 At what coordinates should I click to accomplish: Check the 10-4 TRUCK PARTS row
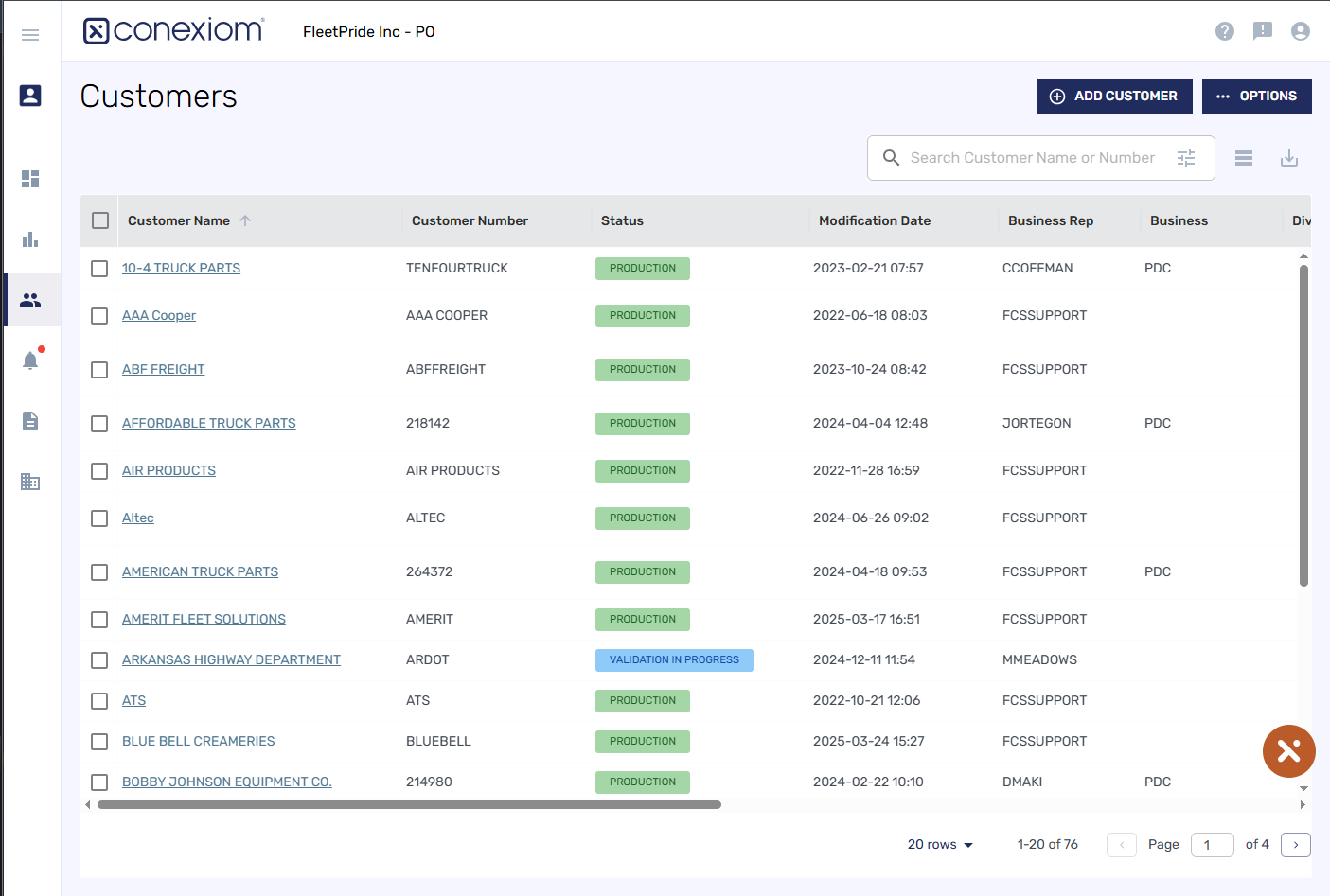(x=99, y=269)
